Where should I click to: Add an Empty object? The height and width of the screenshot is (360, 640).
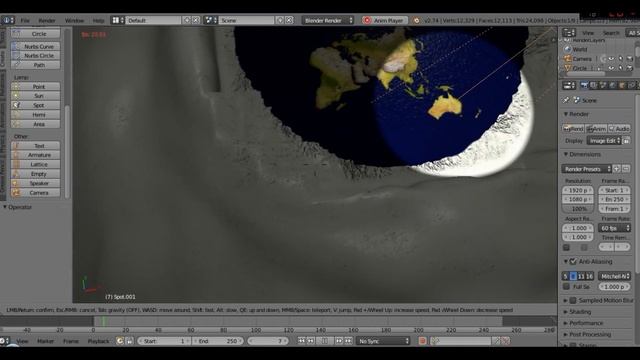(36, 174)
